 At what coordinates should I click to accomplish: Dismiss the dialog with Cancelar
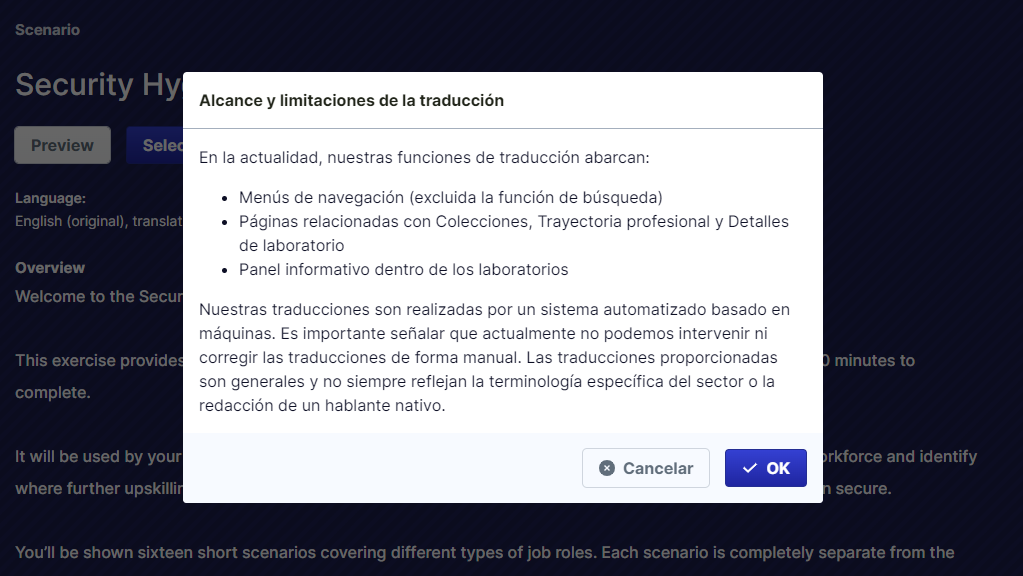click(646, 468)
